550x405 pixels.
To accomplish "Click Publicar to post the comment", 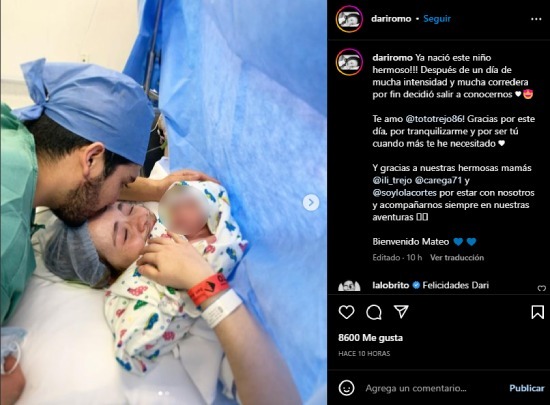I will tap(526, 388).
